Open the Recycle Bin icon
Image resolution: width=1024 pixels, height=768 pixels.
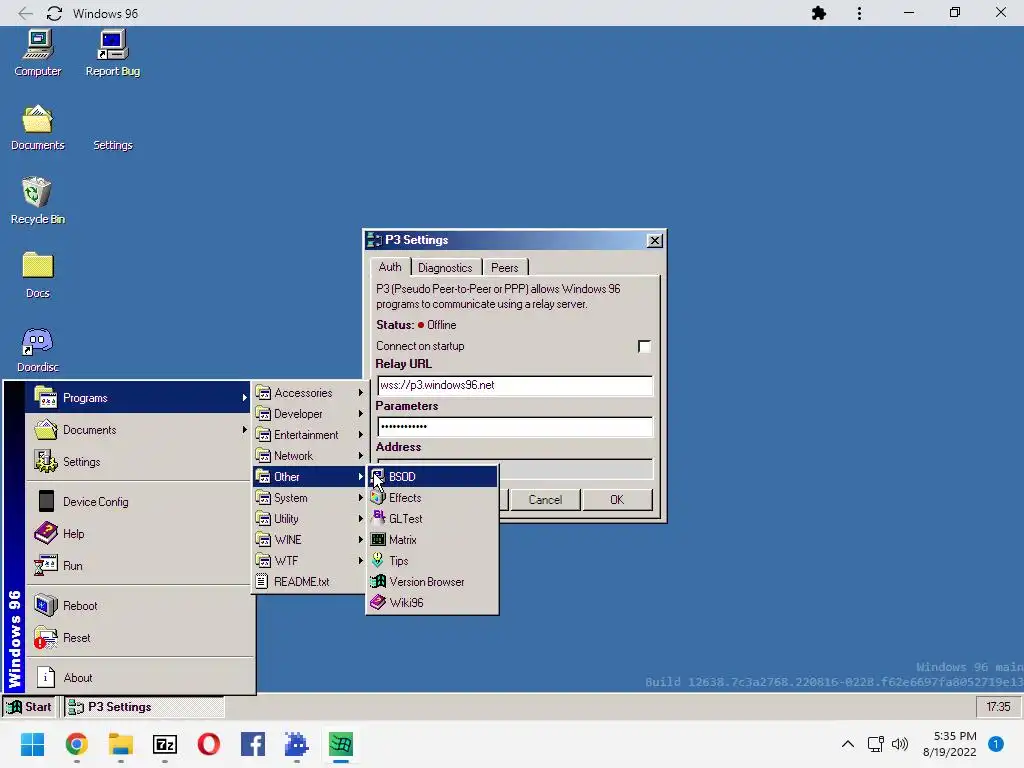click(37, 201)
